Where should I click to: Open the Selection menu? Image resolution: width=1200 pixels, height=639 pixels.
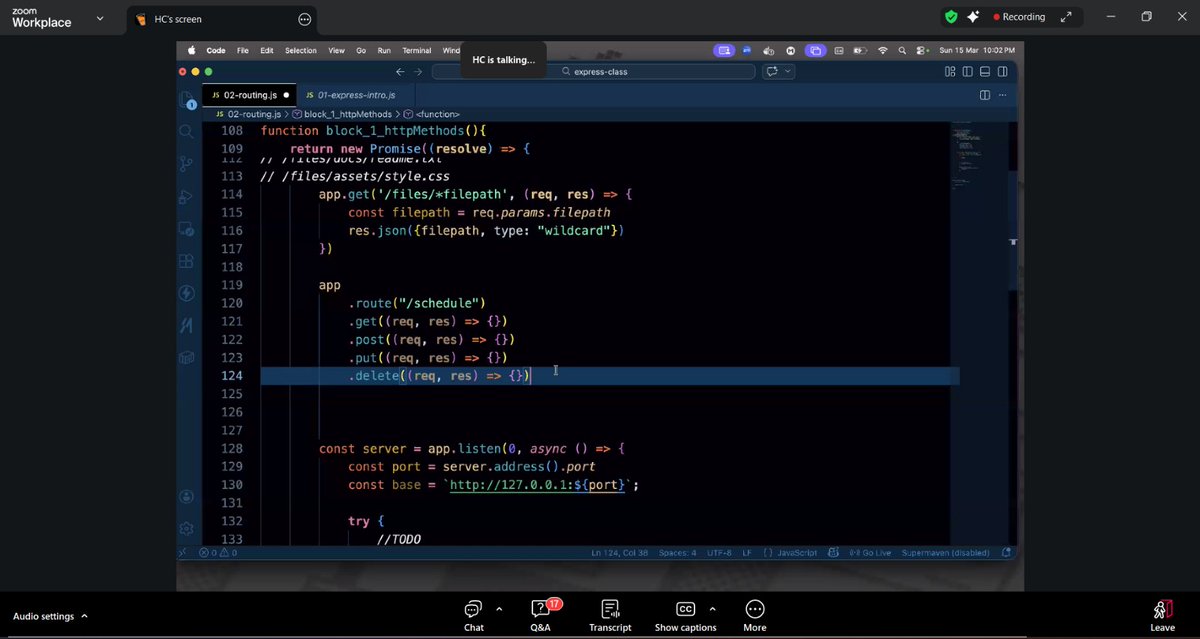[x=301, y=50]
